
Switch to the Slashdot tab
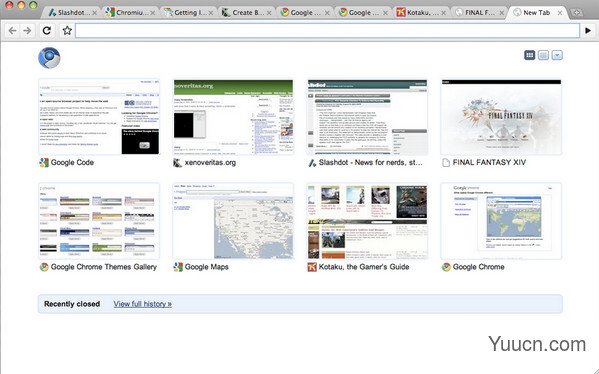tap(72, 13)
